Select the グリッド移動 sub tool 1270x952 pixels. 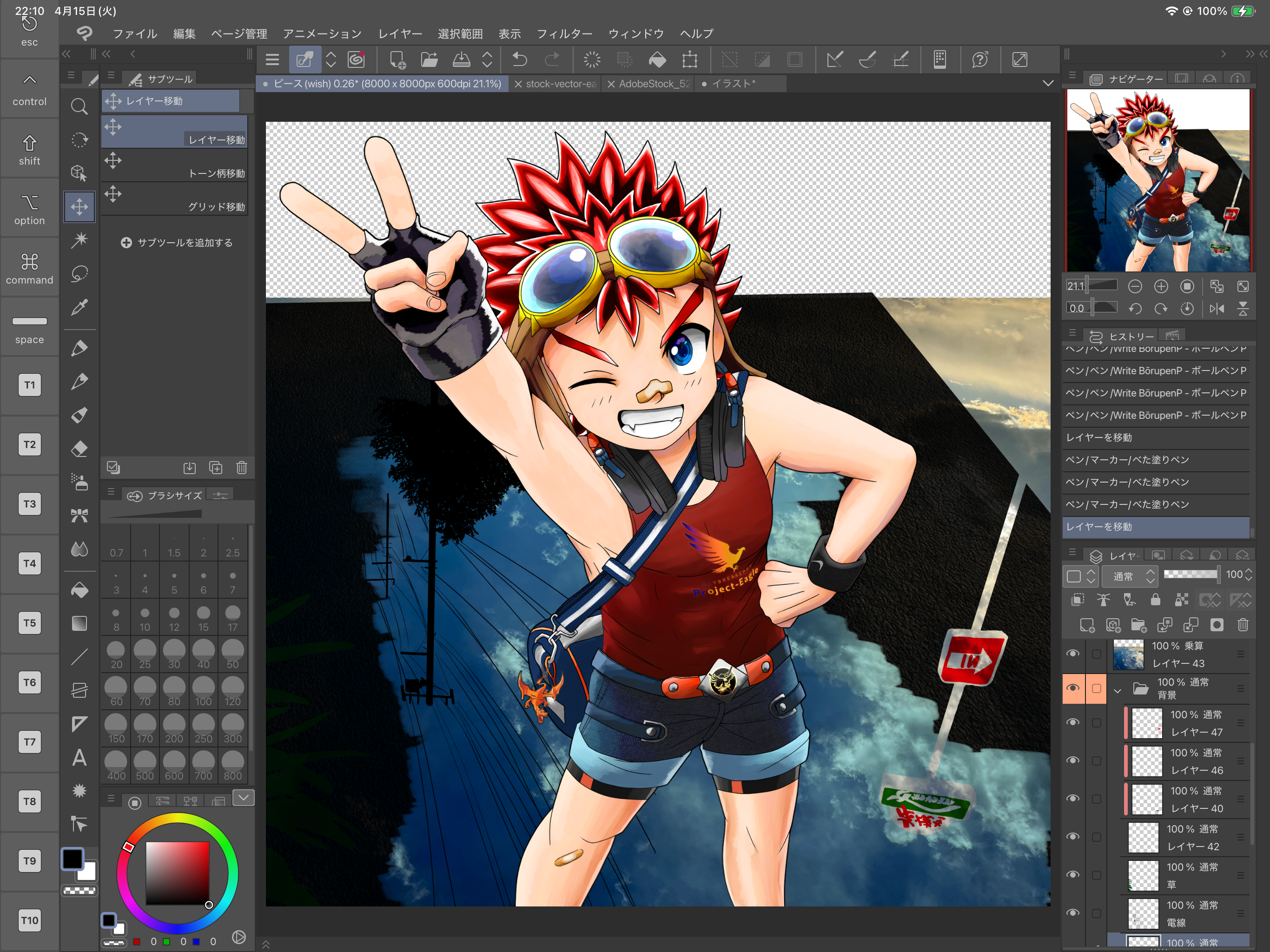coord(174,199)
